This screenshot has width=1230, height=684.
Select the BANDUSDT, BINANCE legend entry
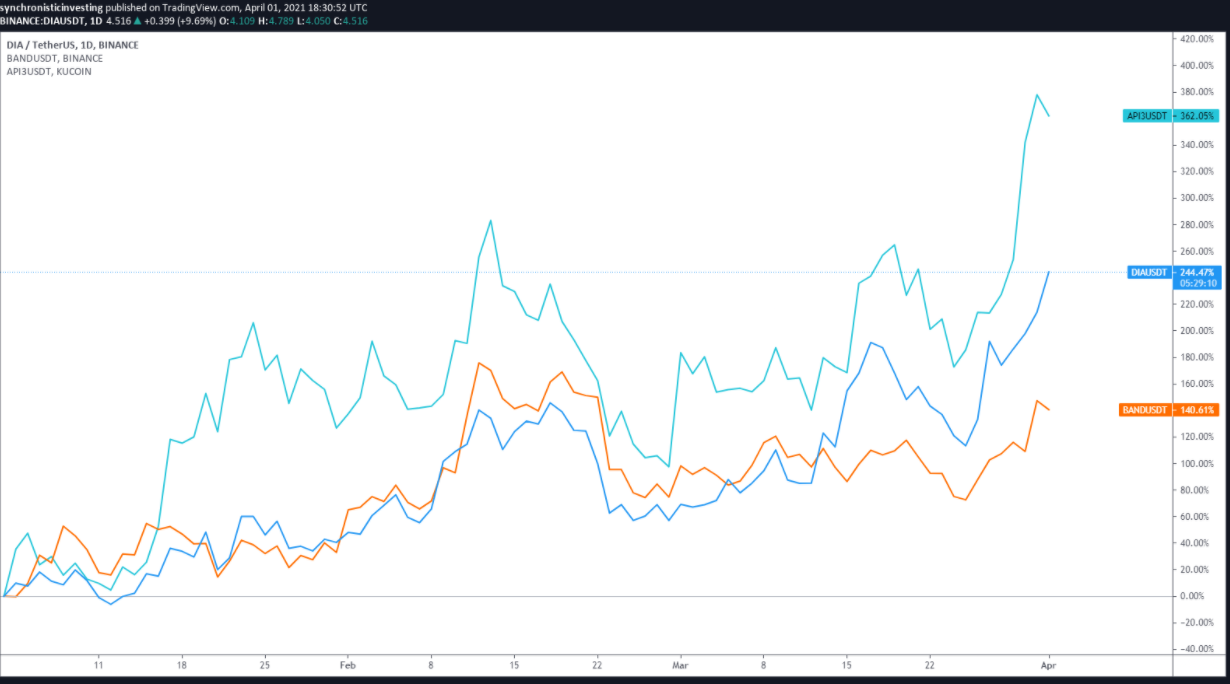[x=55, y=58]
